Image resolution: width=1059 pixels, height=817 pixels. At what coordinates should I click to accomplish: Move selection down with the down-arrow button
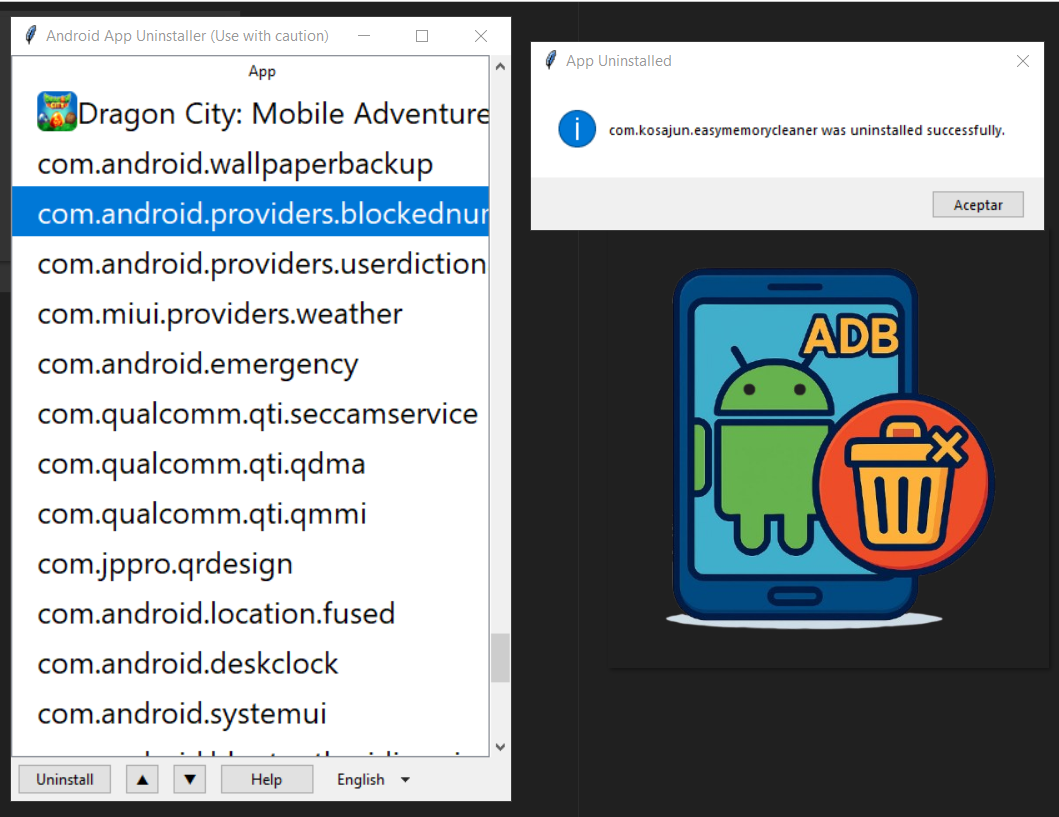pos(190,779)
